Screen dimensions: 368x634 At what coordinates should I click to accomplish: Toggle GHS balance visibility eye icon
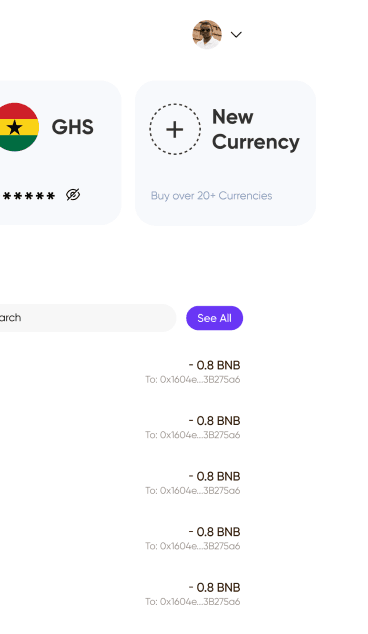(x=73, y=195)
